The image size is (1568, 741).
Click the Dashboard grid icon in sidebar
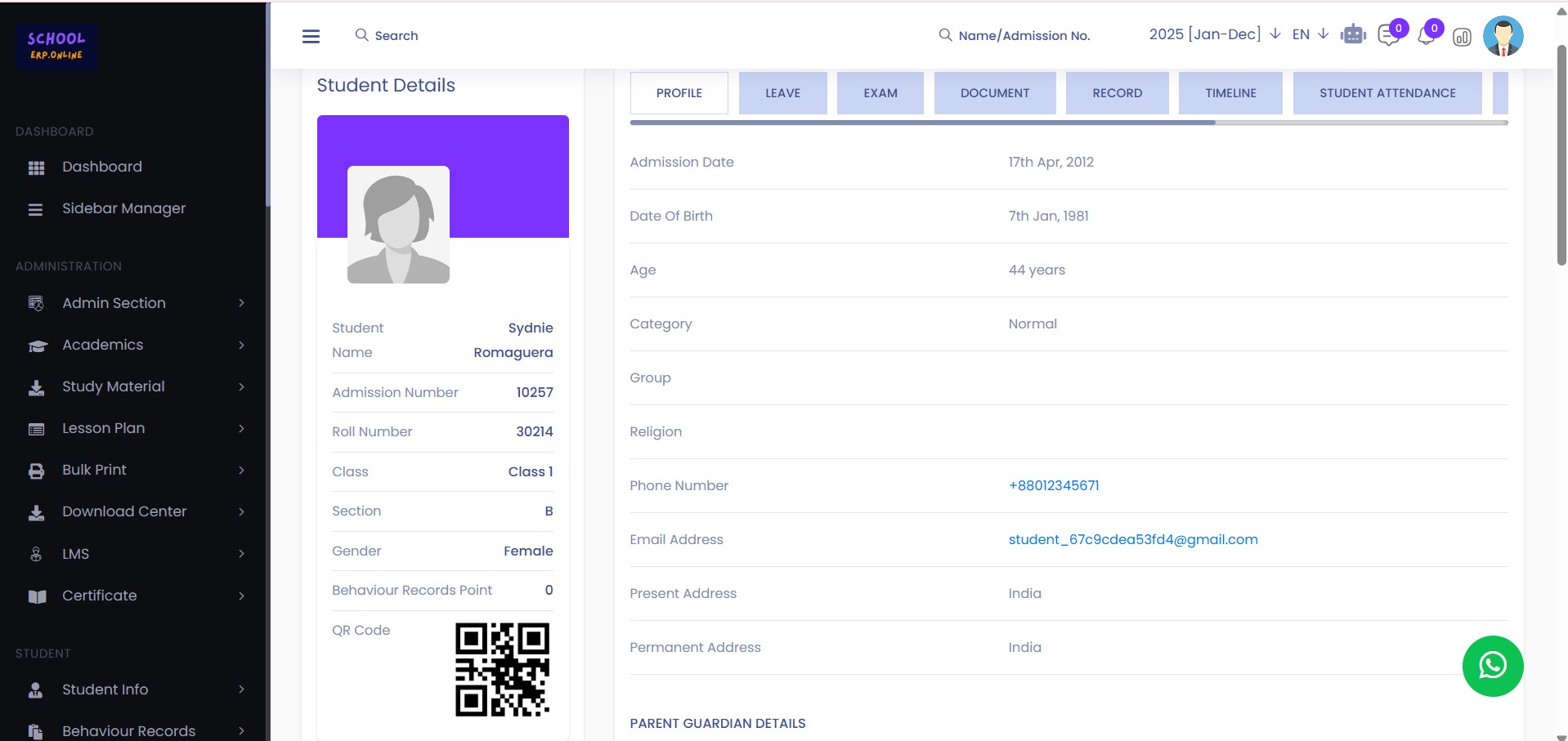(36, 167)
